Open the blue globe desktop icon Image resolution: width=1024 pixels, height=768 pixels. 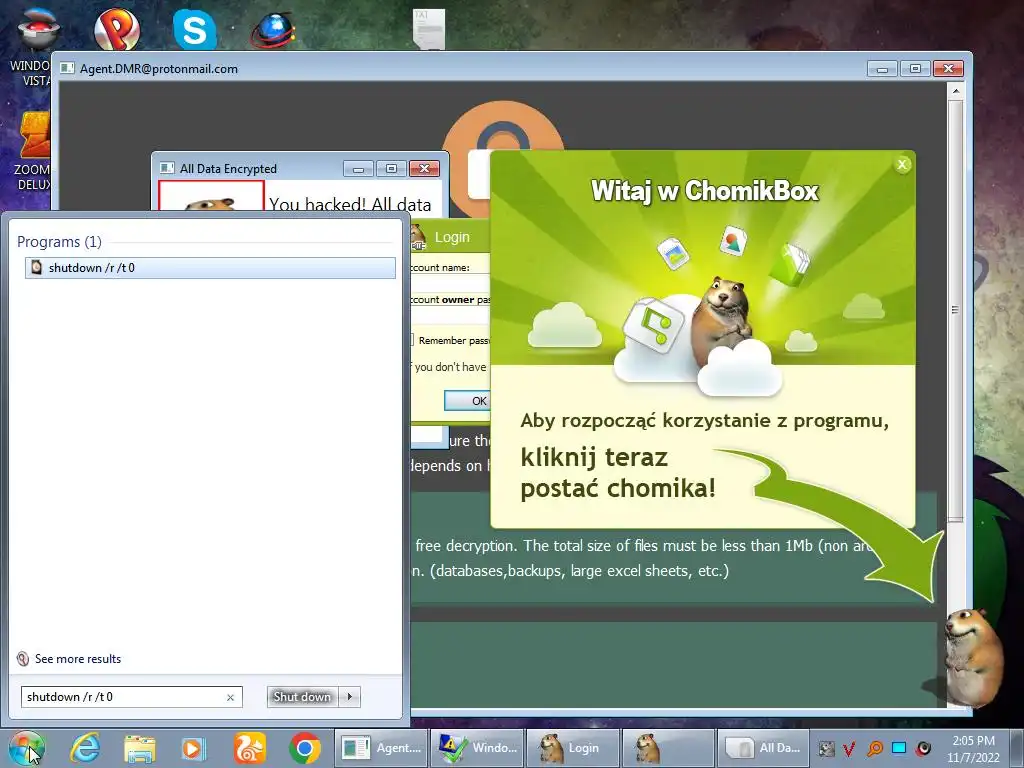(274, 31)
